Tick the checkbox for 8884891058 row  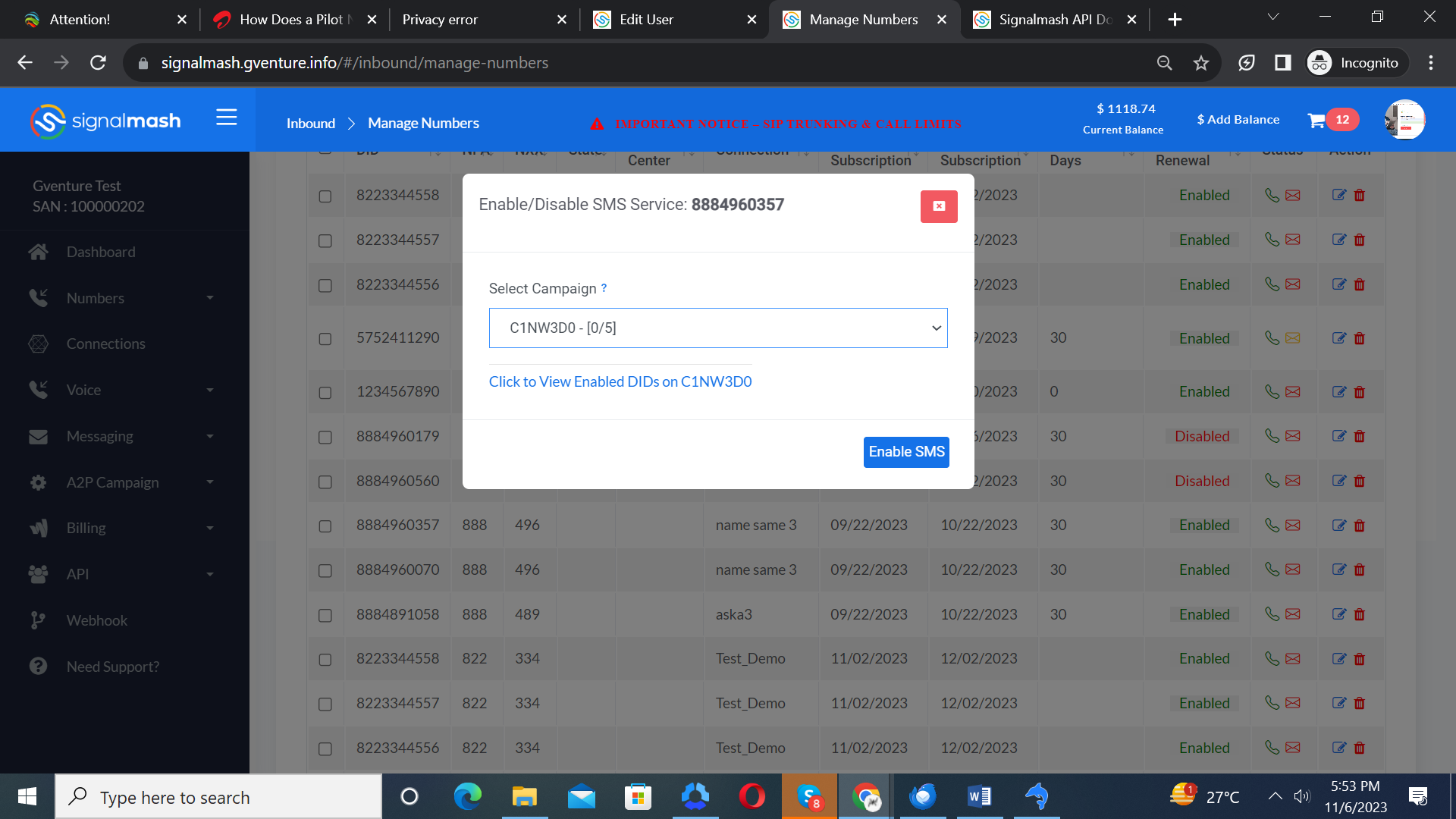[x=325, y=615]
